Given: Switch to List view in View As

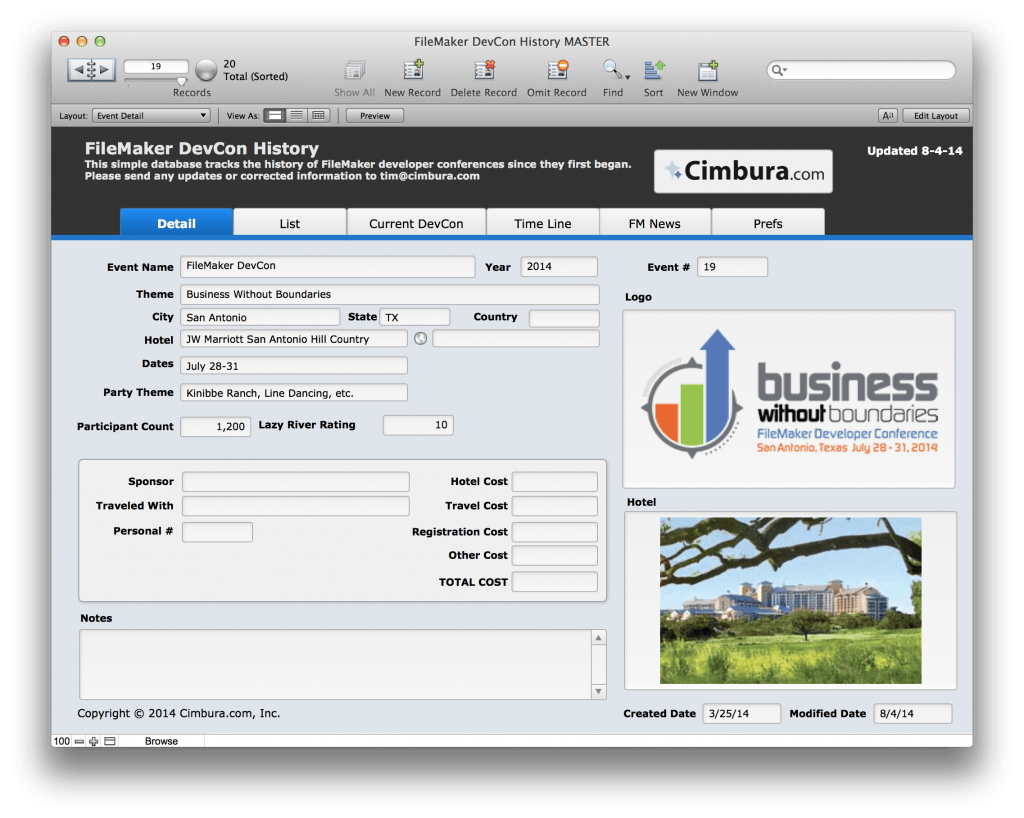Looking at the screenshot, I should 297,116.
